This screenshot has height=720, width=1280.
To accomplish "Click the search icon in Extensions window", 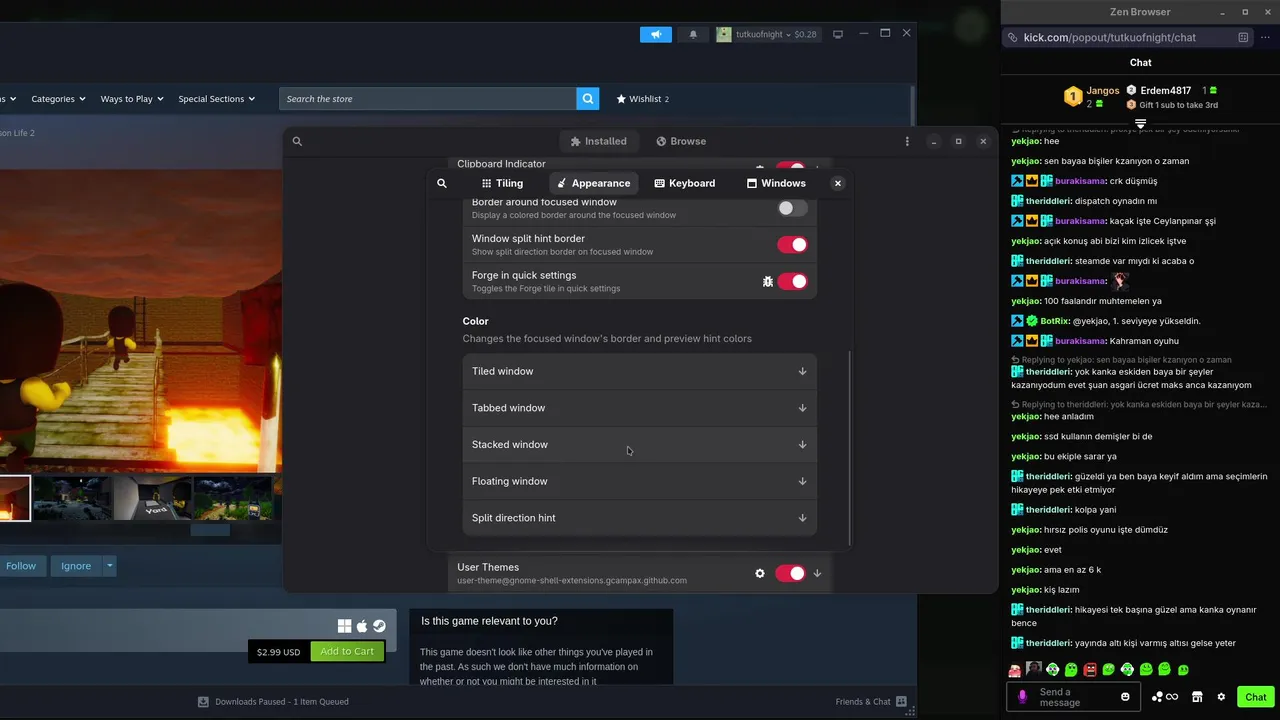I will (x=297, y=141).
